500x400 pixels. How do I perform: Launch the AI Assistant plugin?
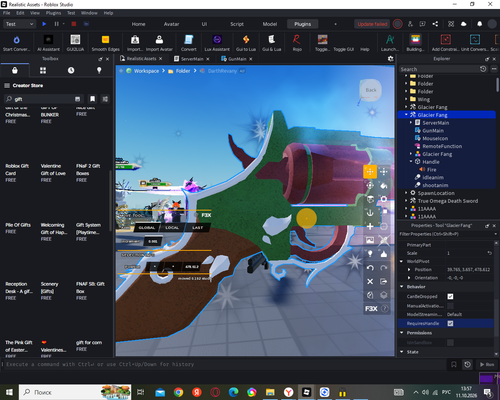click(48, 43)
